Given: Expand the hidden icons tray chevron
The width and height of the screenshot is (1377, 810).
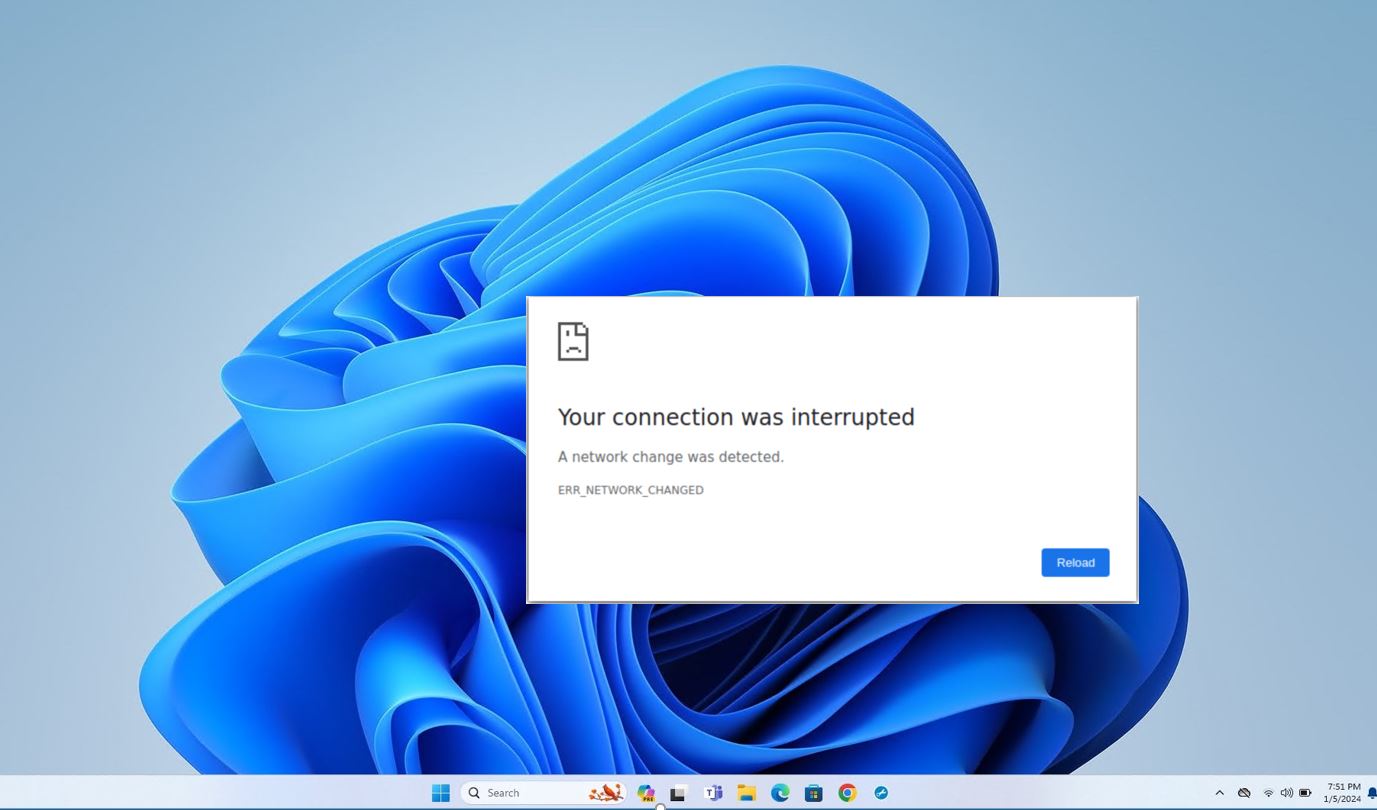Looking at the screenshot, I should (x=1219, y=793).
